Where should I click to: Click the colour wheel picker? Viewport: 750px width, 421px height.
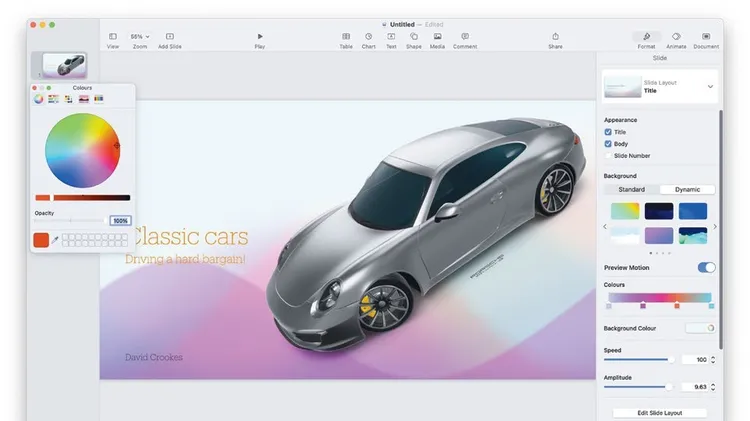point(82,150)
